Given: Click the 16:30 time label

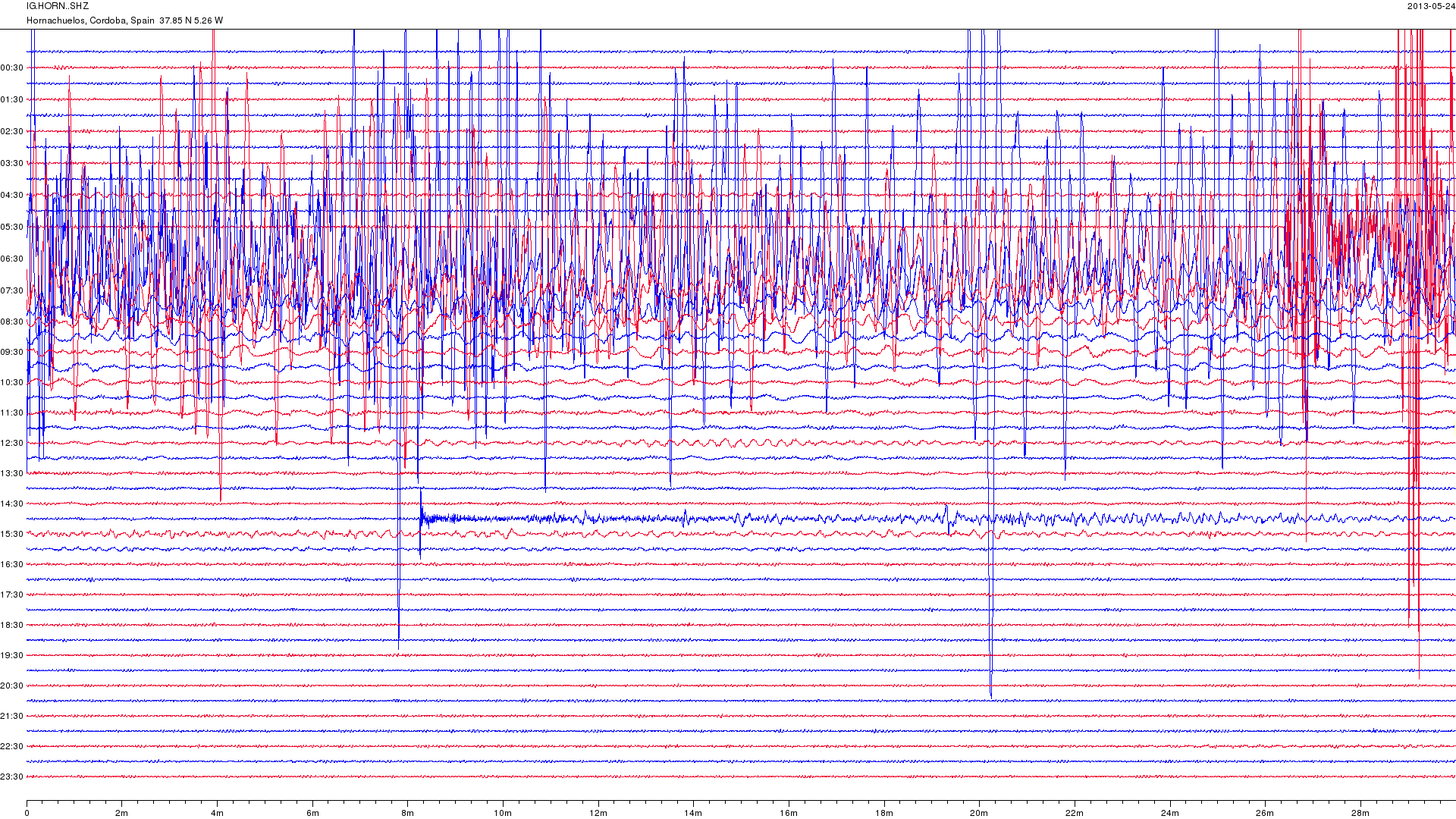Looking at the screenshot, I should coord(12,565).
